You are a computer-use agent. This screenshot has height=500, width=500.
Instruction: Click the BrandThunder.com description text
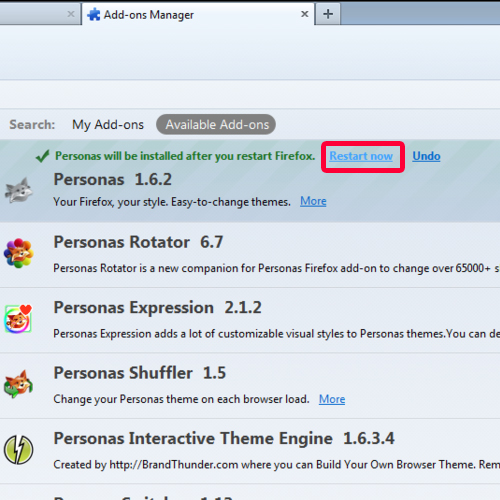(277, 464)
